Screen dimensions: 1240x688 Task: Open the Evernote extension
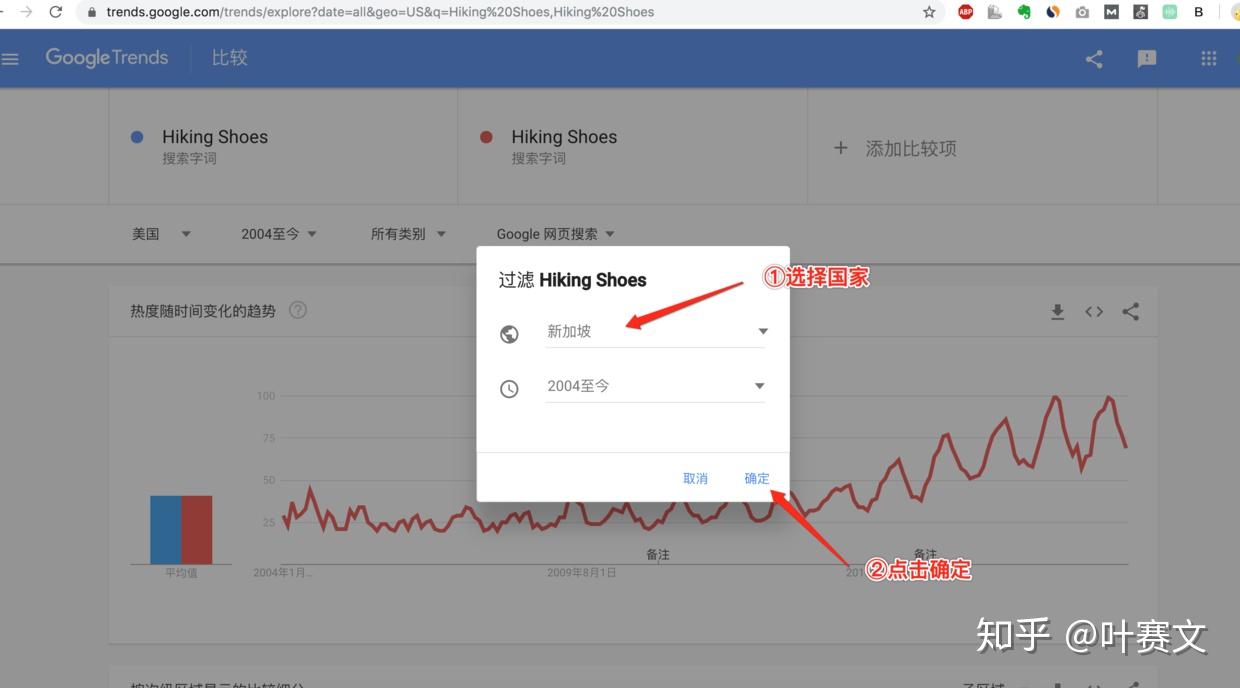click(x=1024, y=12)
